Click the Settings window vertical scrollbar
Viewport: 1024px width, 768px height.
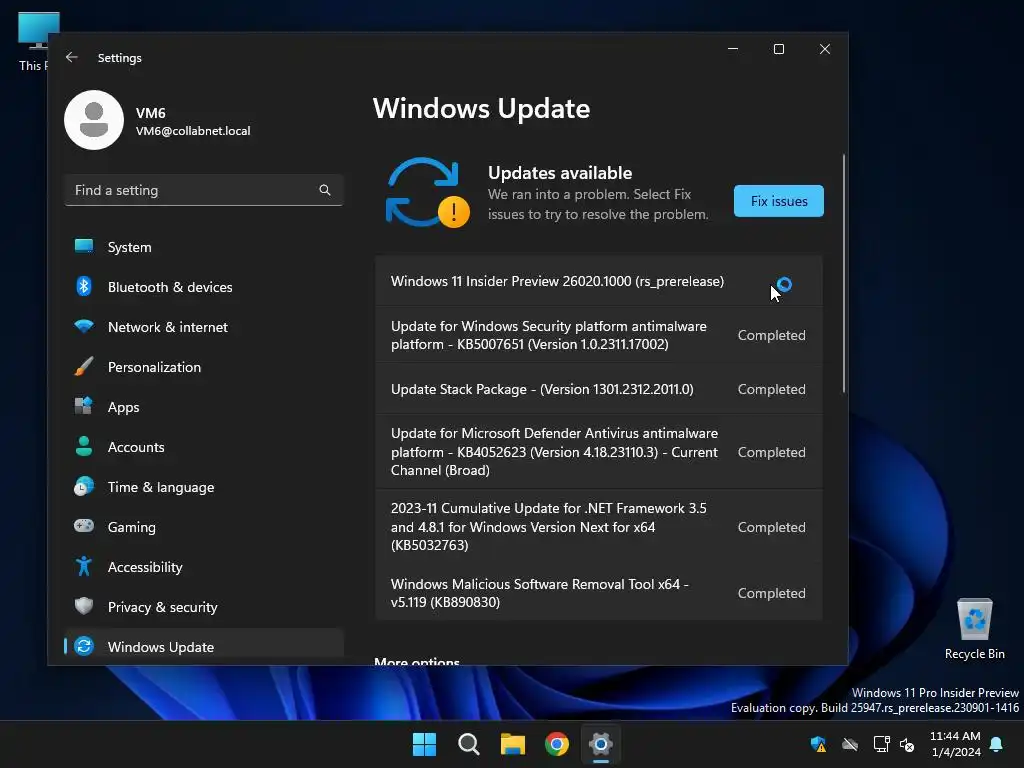click(x=844, y=273)
